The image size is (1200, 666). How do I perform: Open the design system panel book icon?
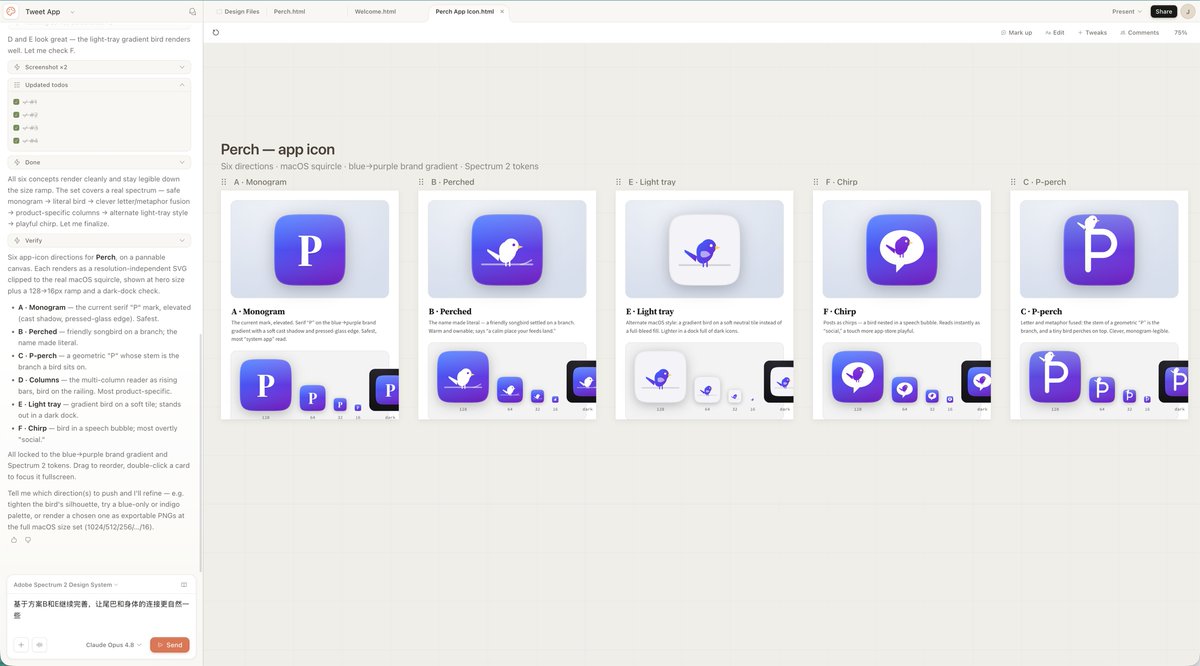[x=184, y=584]
